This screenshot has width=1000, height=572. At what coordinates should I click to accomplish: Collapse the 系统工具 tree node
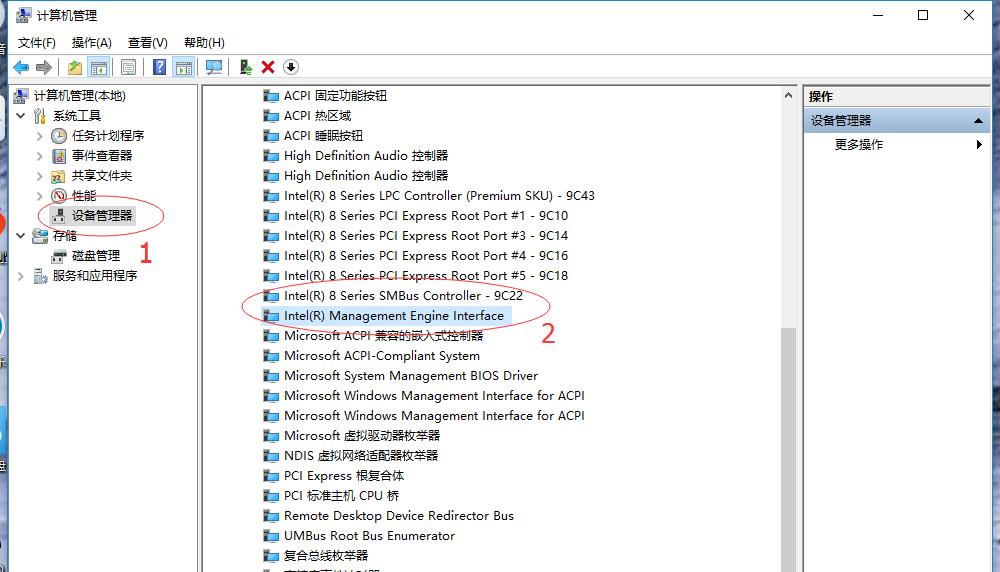pos(20,115)
